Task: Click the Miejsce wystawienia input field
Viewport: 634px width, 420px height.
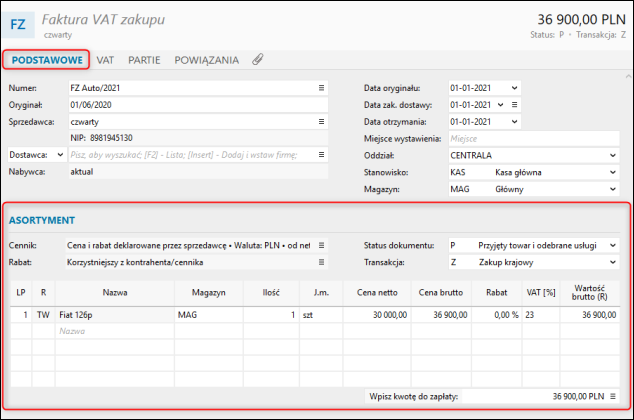Action: (x=534, y=139)
